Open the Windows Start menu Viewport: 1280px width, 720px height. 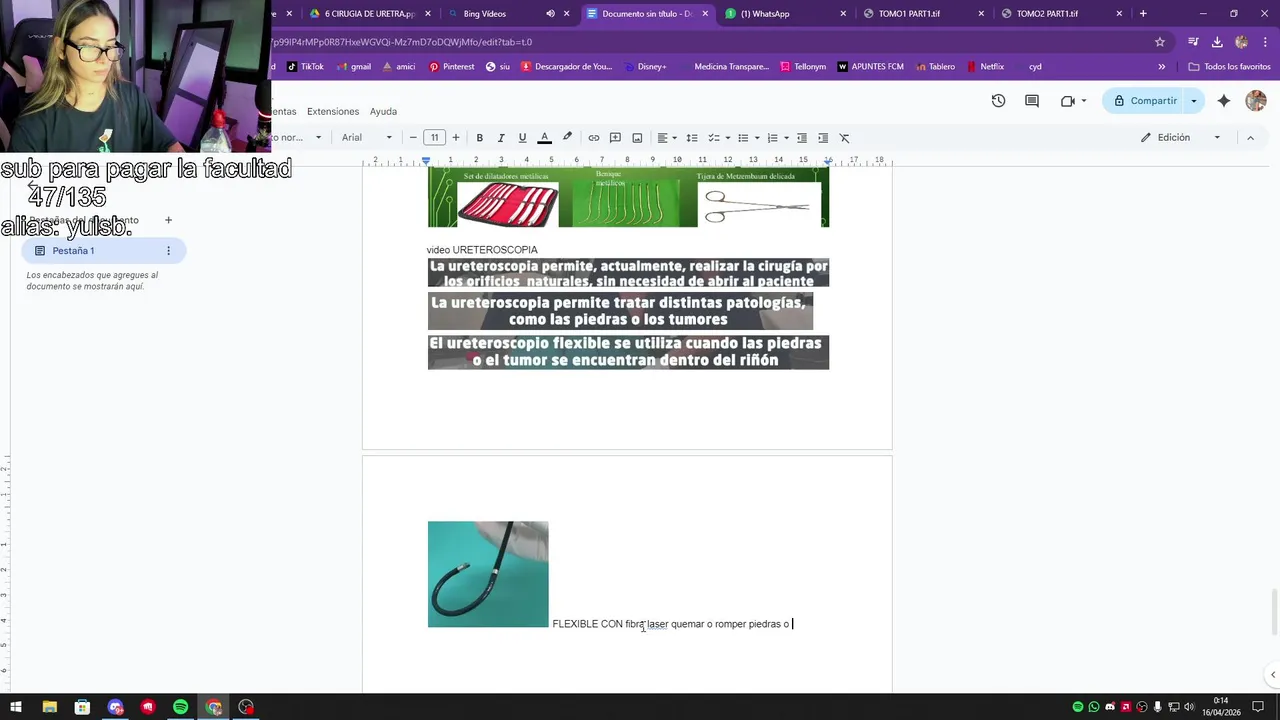[x=16, y=707]
